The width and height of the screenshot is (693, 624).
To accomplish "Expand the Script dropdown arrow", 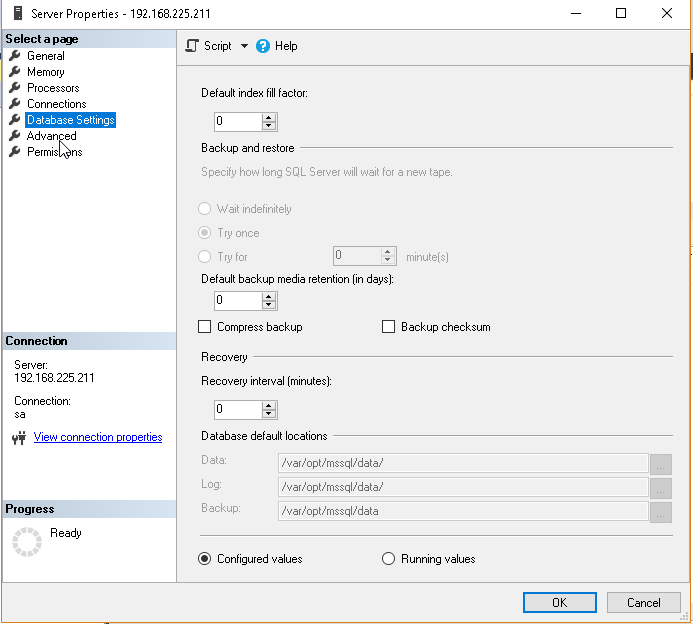I will click(x=244, y=46).
